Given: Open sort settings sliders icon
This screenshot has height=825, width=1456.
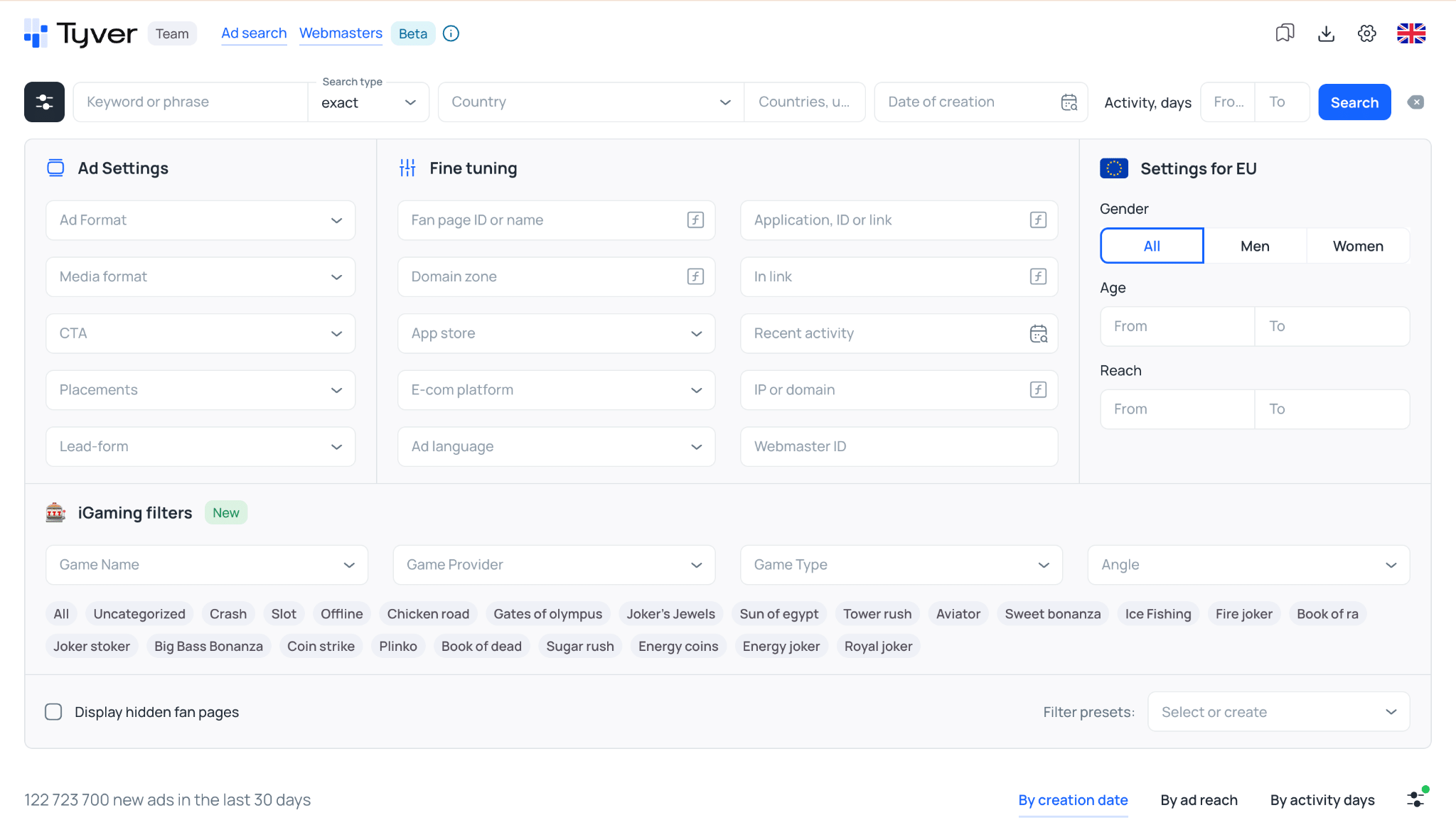Looking at the screenshot, I should tap(1417, 799).
